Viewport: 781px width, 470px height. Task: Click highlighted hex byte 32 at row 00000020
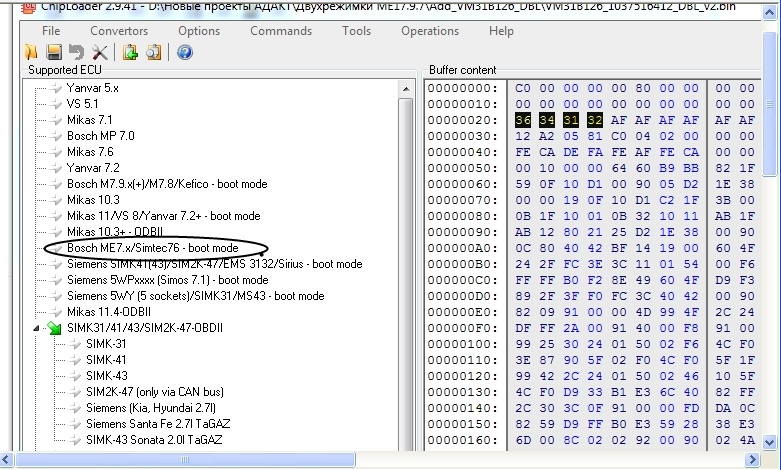point(595,120)
